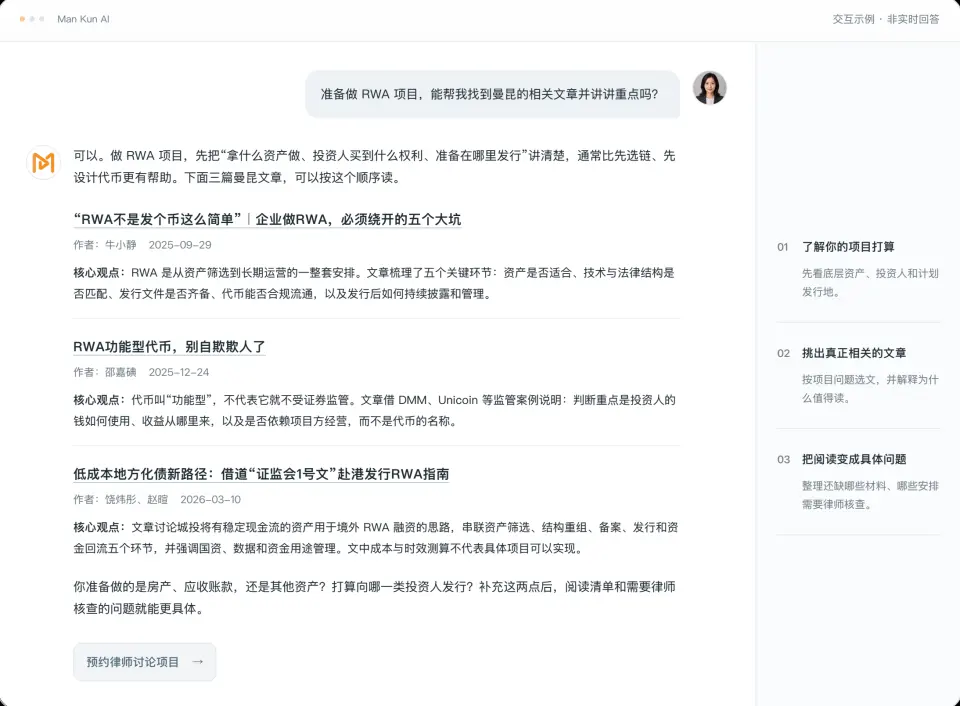Viewport: 960px width, 706px height.
Task: Click the intro paragraph starting 可以。做 RWA 项目
Action: pos(375,167)
